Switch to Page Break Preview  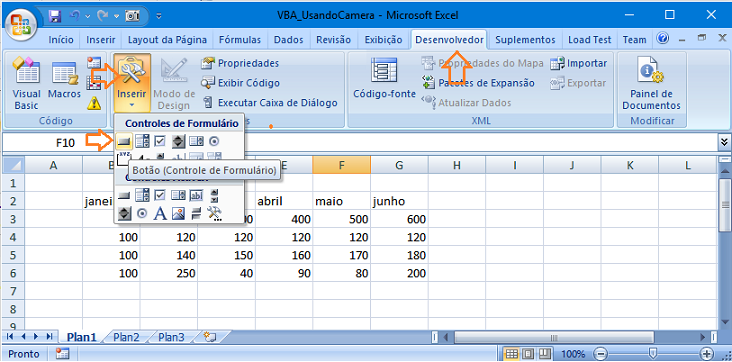pyautogui.click(x=545, y=353)
